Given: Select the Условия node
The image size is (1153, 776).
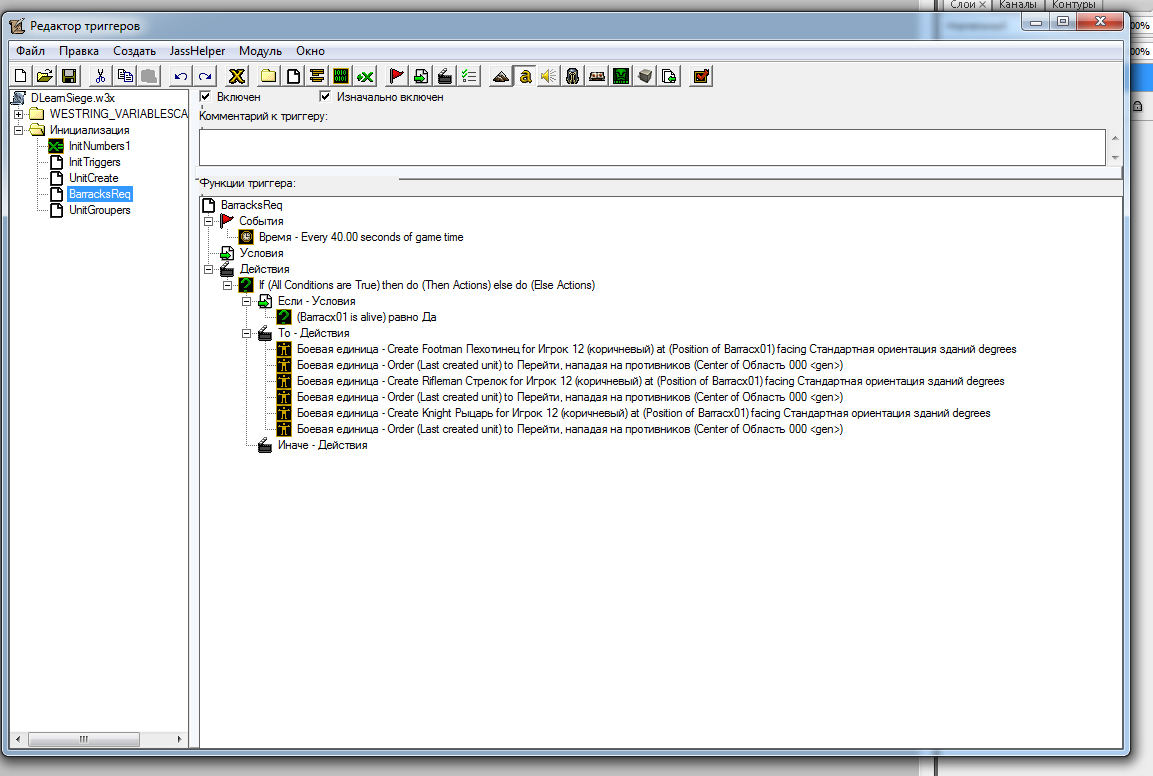Looking at the screenshot, I should coord(261,253).
